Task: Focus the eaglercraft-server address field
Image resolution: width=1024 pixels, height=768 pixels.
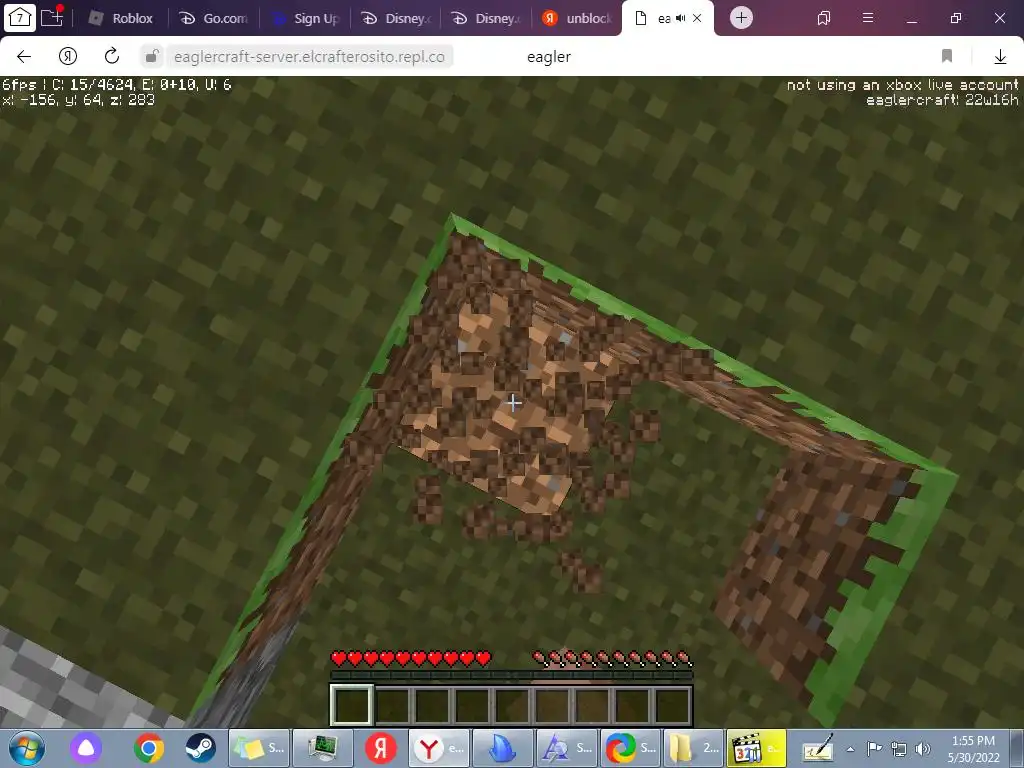Action: 309,57
